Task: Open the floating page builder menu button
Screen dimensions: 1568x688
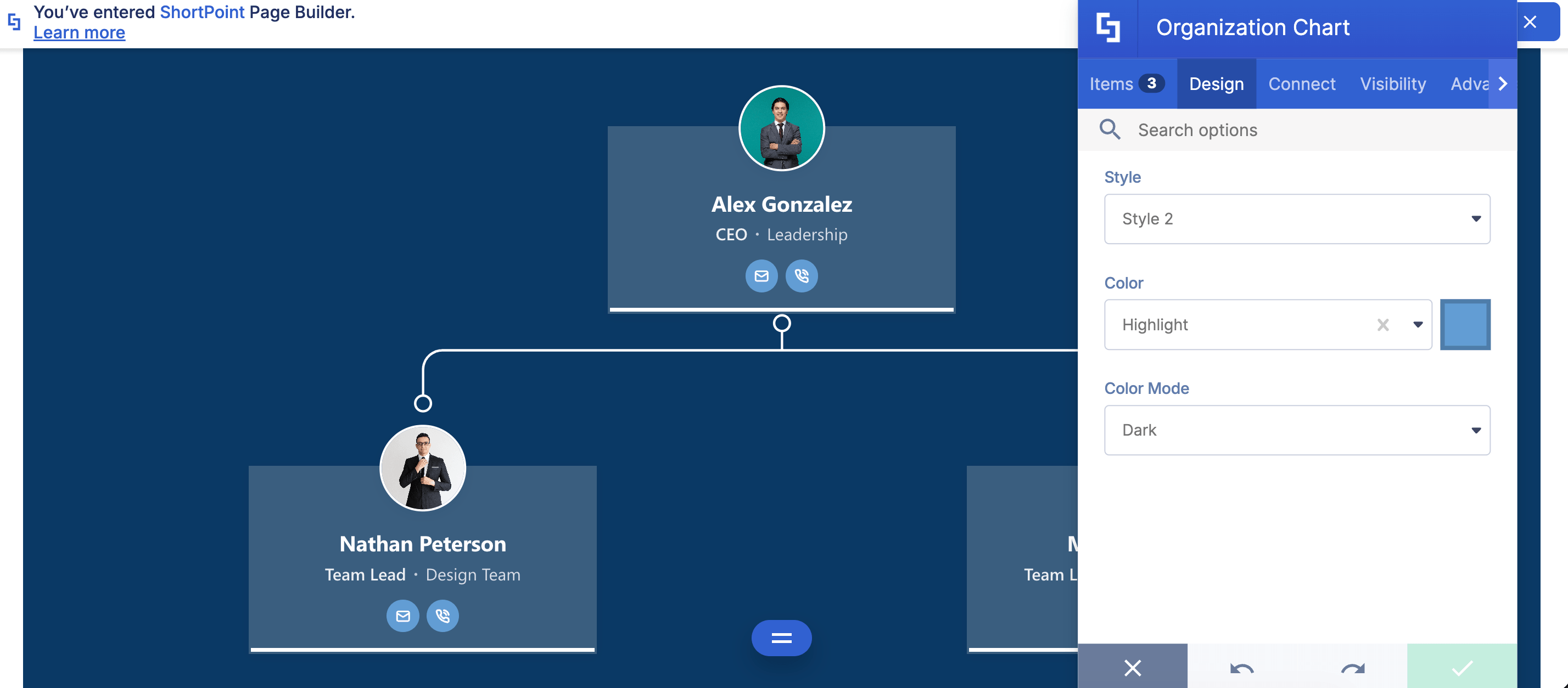Action: tap(782, 638)
